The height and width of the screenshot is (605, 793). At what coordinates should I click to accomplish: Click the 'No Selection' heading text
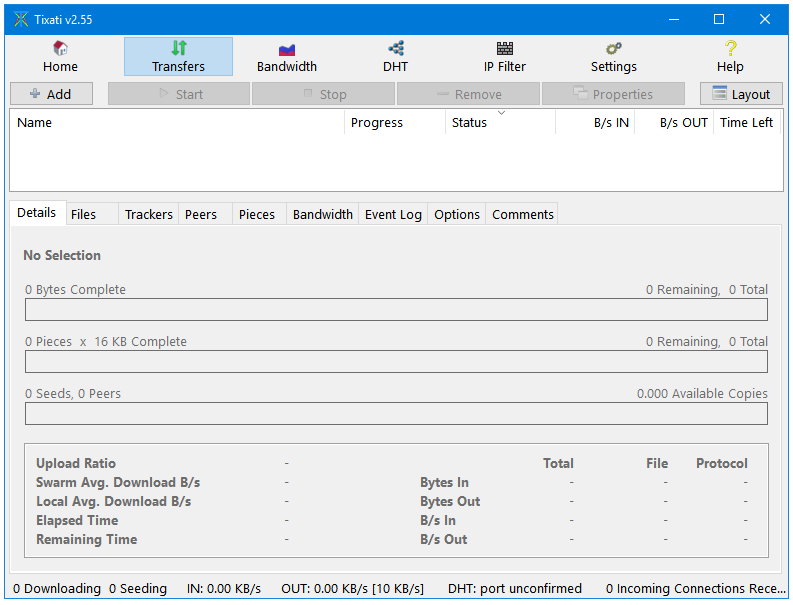[x=62, y=255]
